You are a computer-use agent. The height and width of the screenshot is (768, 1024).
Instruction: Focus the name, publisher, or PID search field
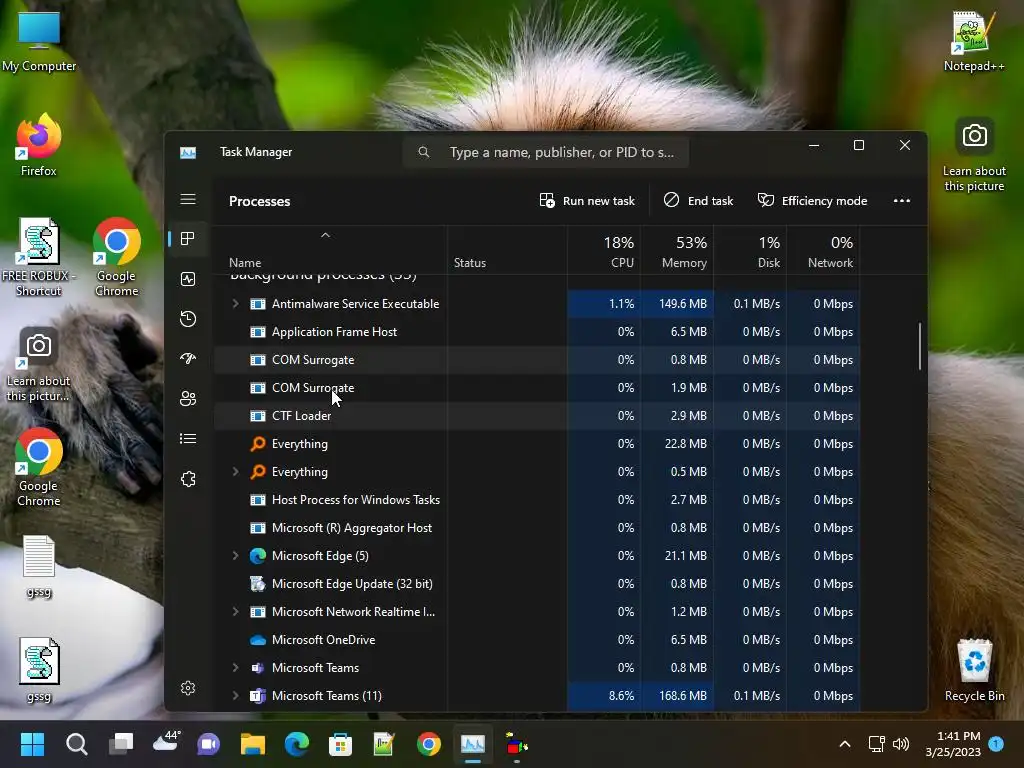pyautogui.click(x=546, y=152)
